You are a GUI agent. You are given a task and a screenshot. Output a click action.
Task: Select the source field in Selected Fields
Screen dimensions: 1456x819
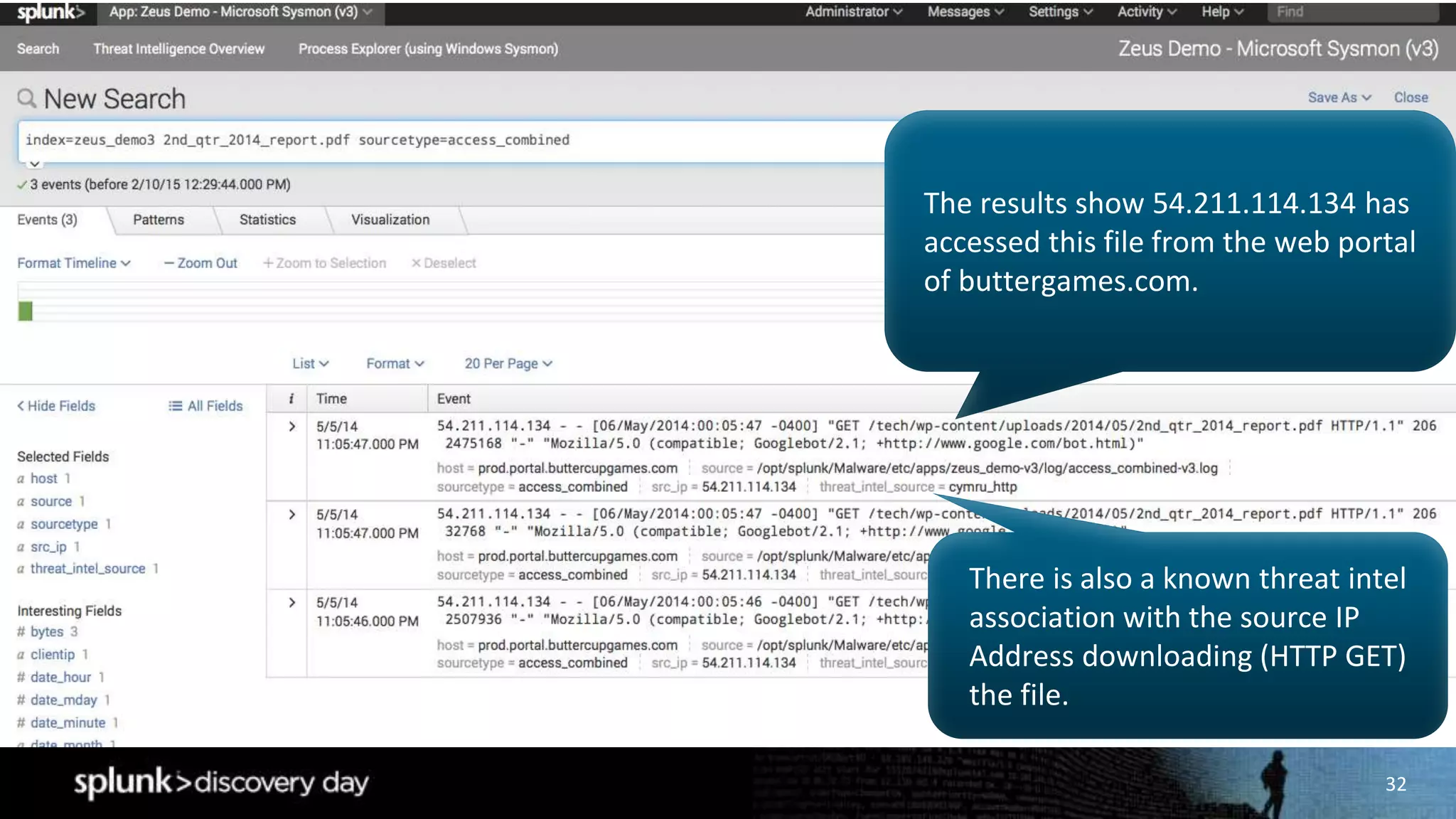tap(51, 501)
